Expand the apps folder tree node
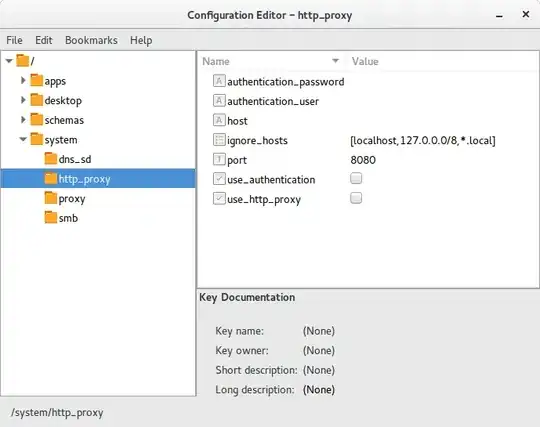This screenshot has height=427, width=540. tap(23, 81)
